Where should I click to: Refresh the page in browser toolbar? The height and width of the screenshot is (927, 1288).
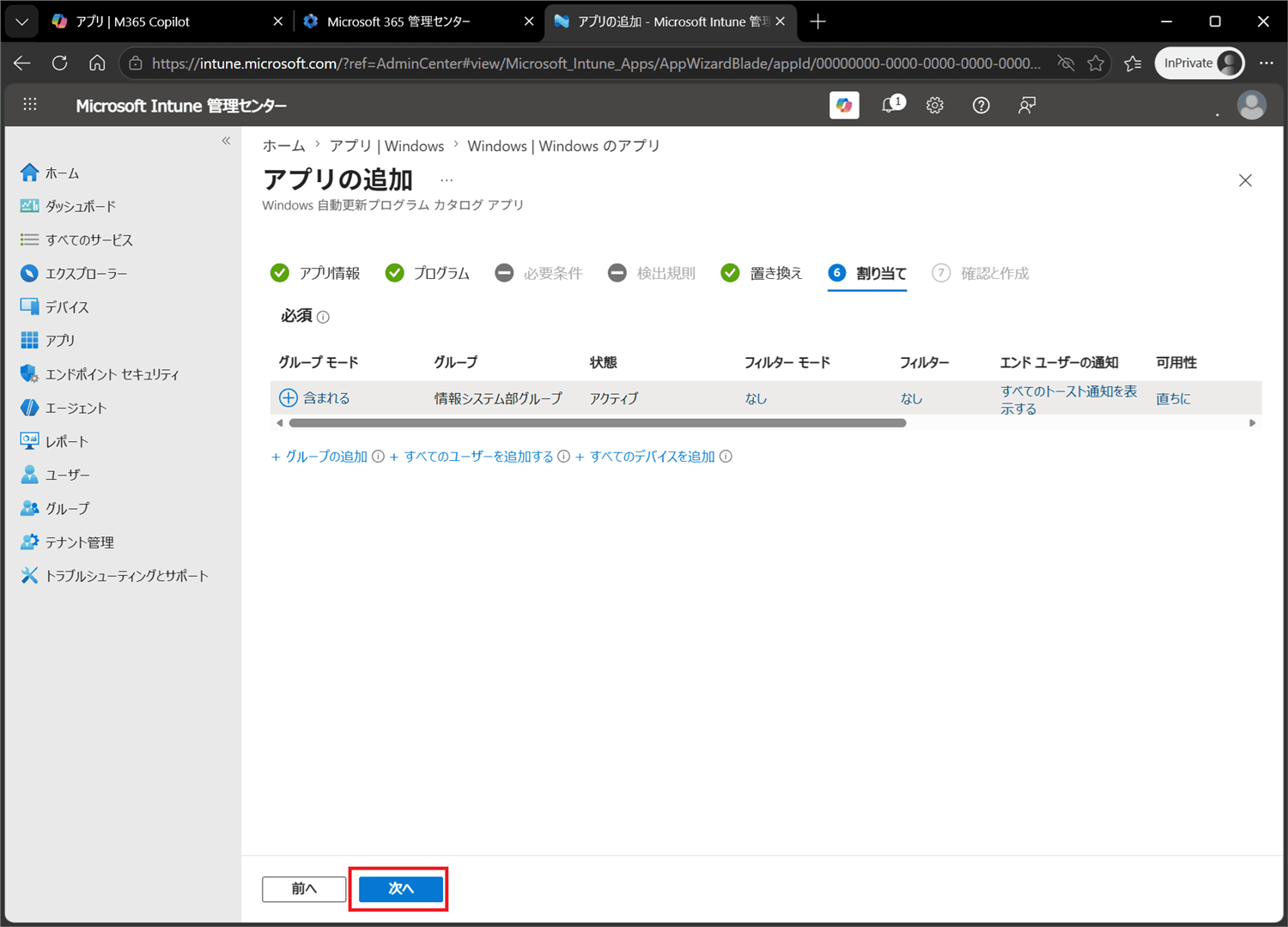click(59, 63)
